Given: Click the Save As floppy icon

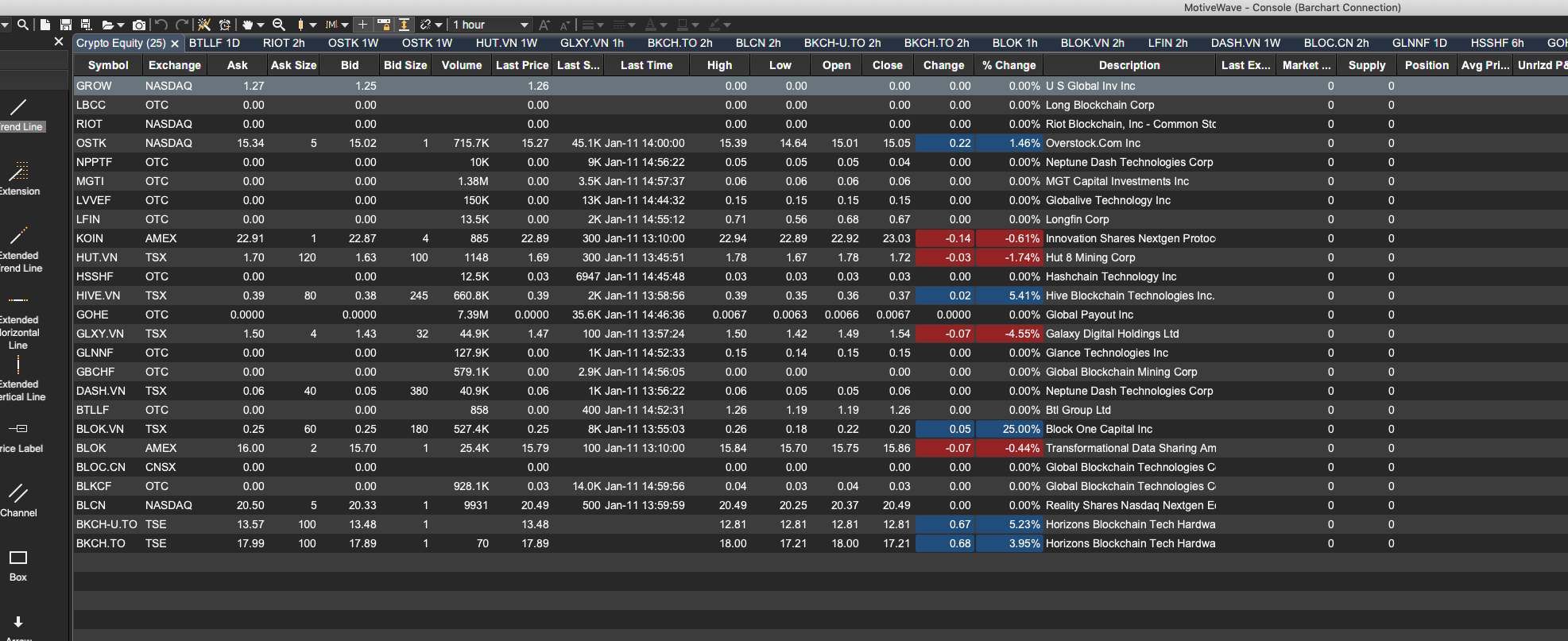Looking at the screenshot, I should (87, 25).
